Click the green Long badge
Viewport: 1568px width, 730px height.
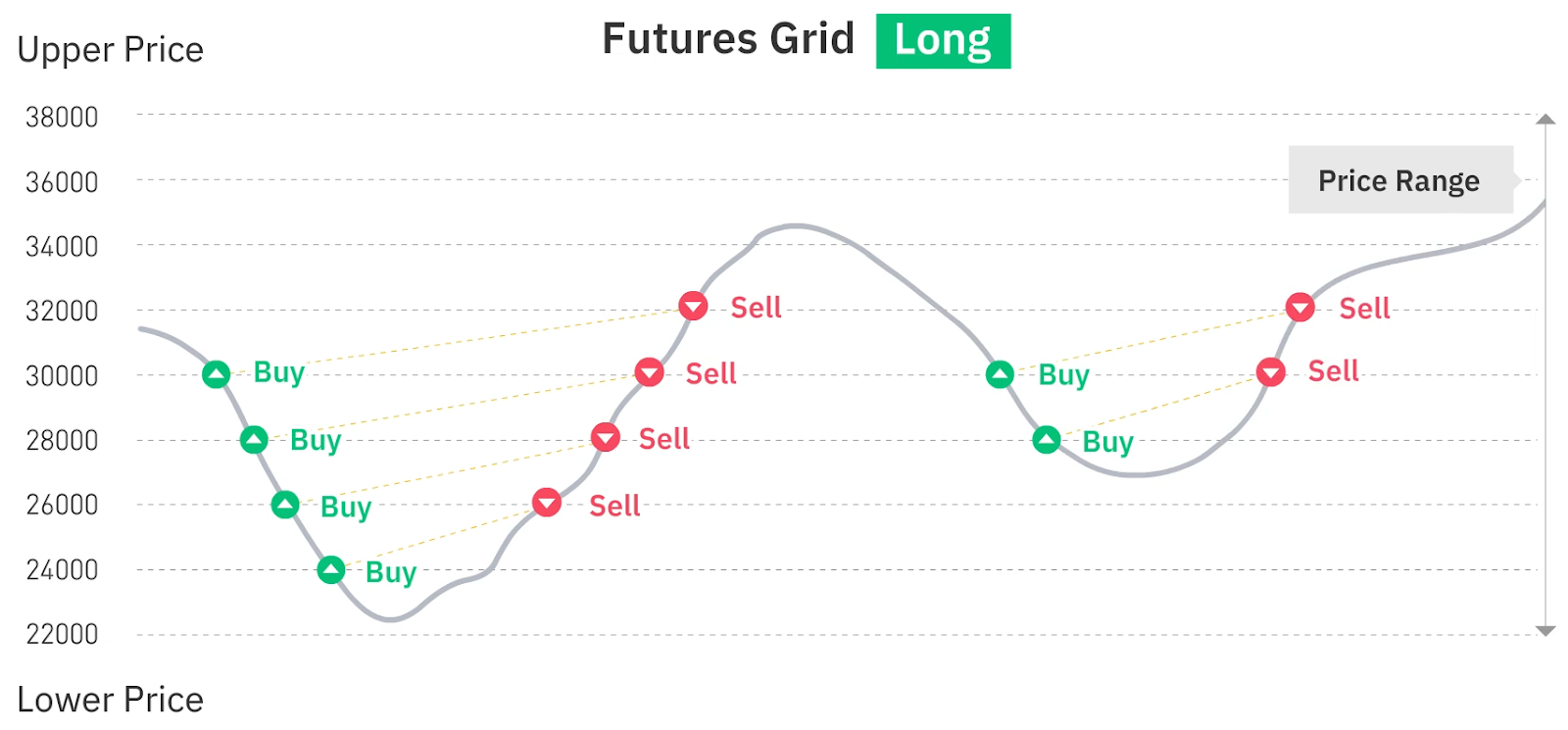point(943,41)
